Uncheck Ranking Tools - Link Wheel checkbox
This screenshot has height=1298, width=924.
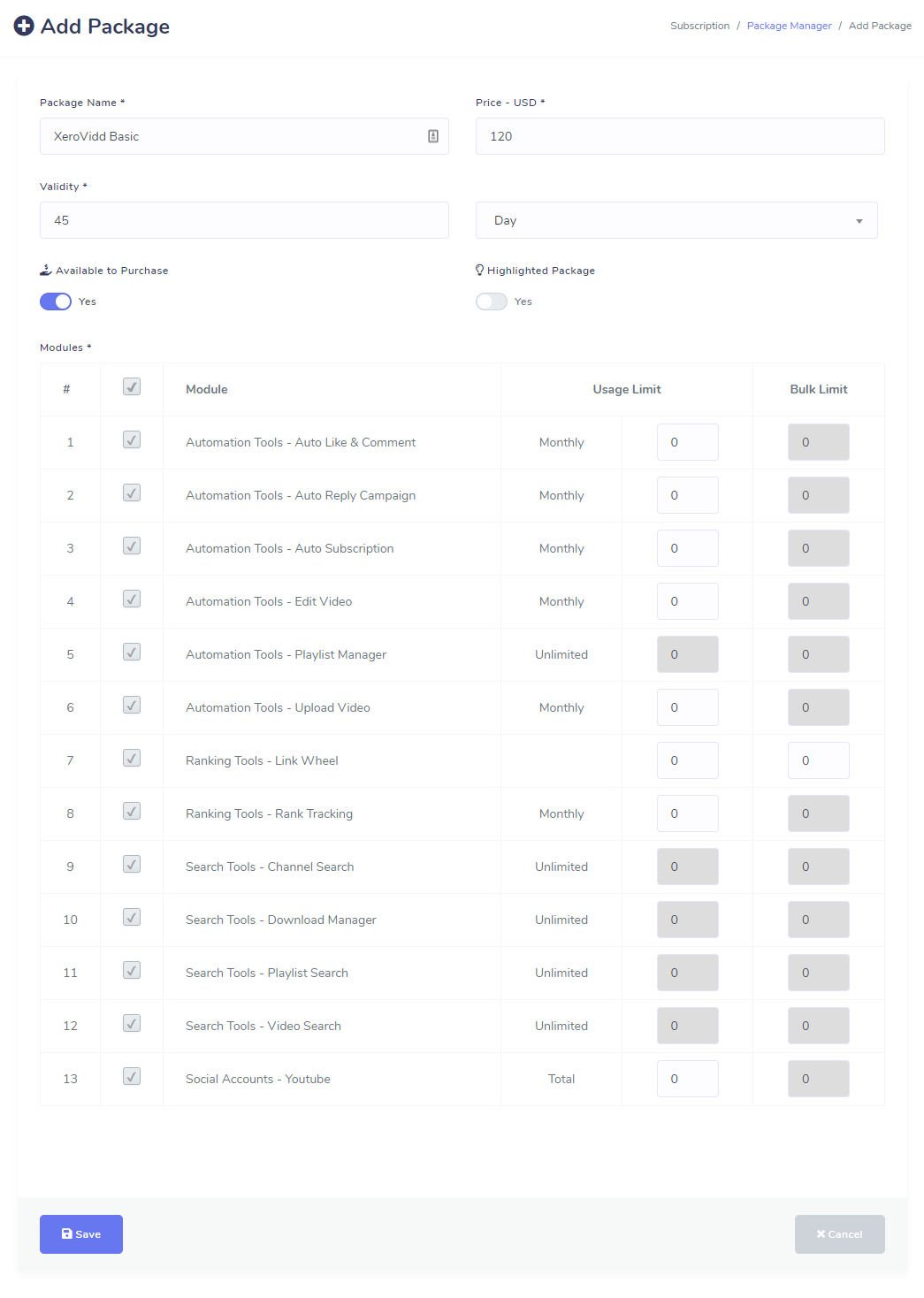point(132,758)
